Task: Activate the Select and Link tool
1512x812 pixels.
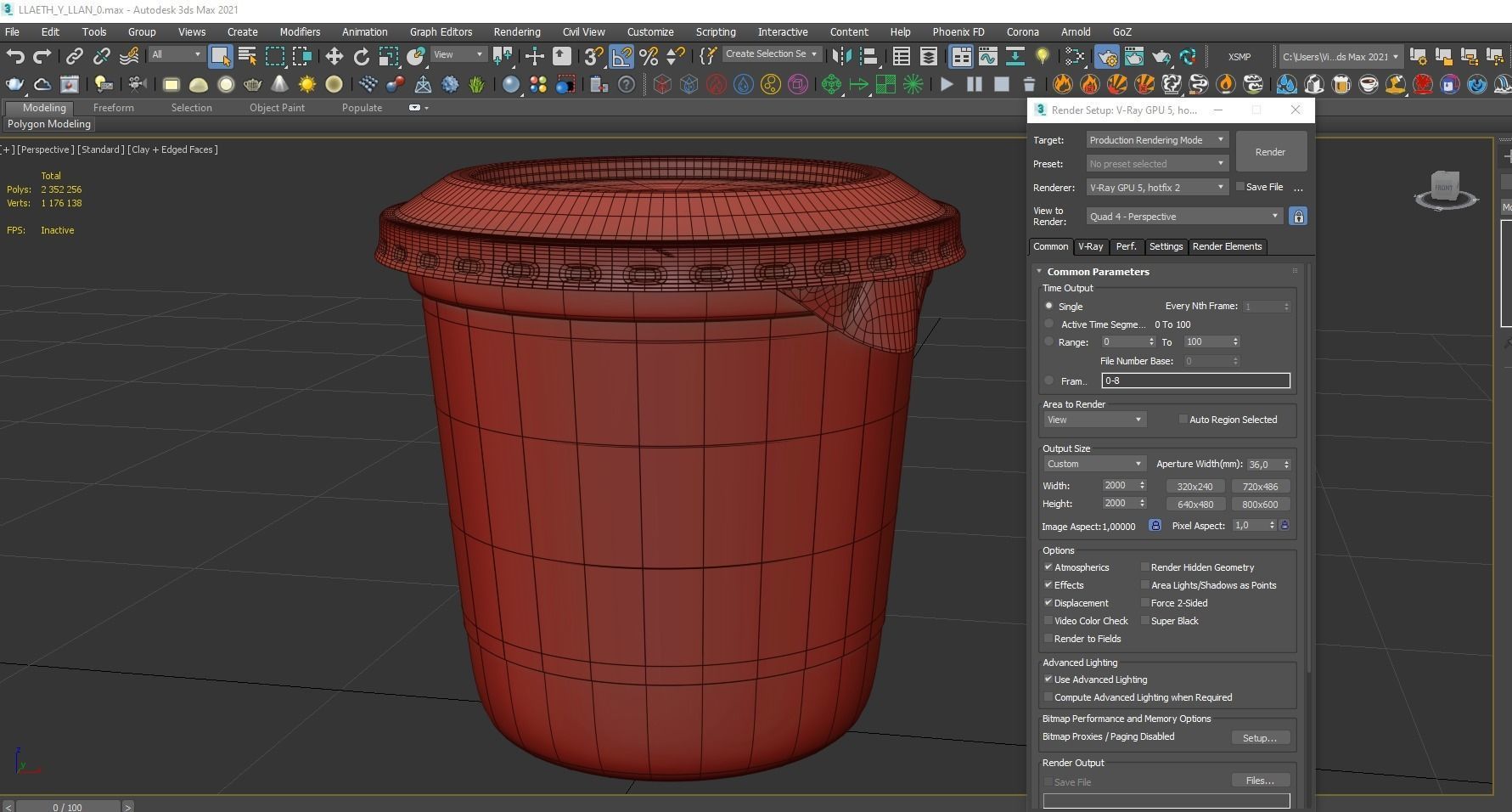Action: [75, 56]
